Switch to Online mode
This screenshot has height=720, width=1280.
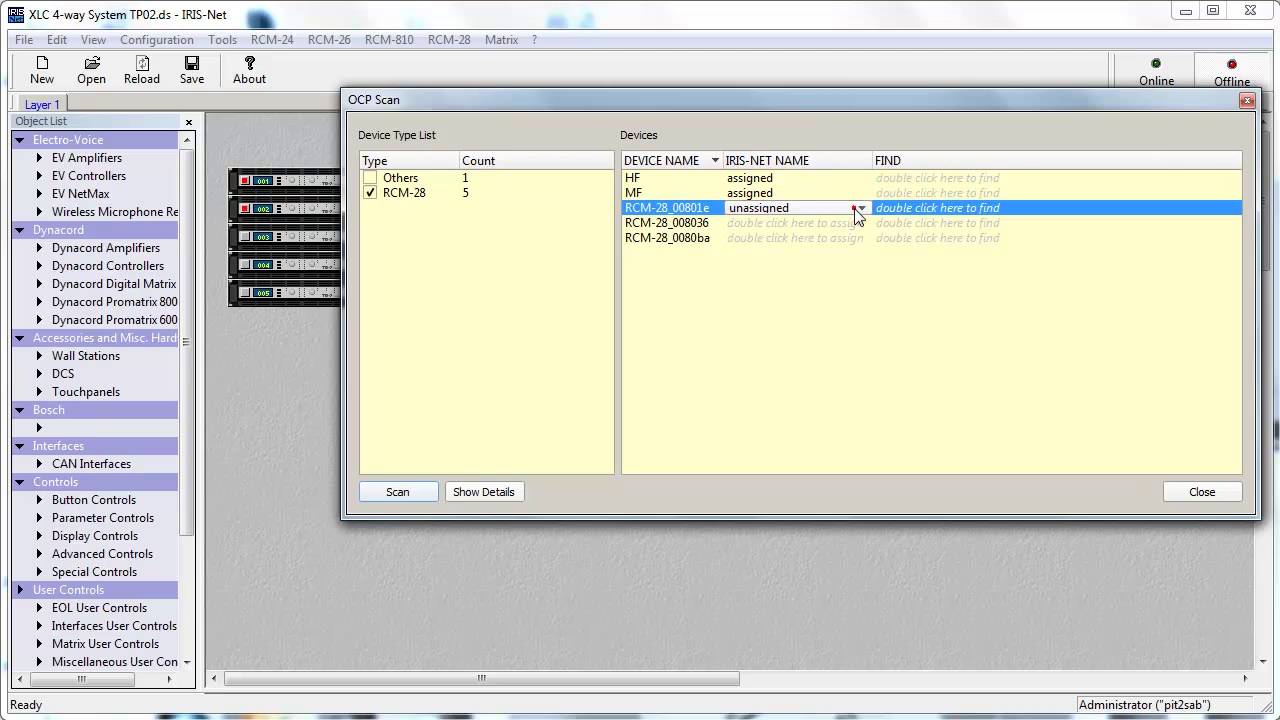1156,72
